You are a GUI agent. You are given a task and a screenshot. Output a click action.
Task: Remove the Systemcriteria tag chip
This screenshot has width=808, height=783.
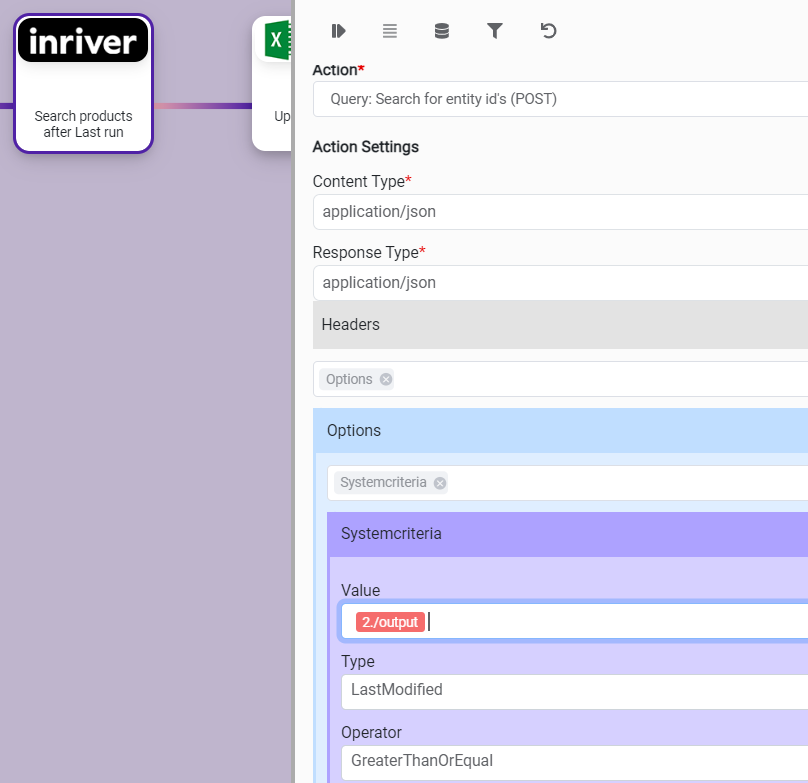[440, 483]
